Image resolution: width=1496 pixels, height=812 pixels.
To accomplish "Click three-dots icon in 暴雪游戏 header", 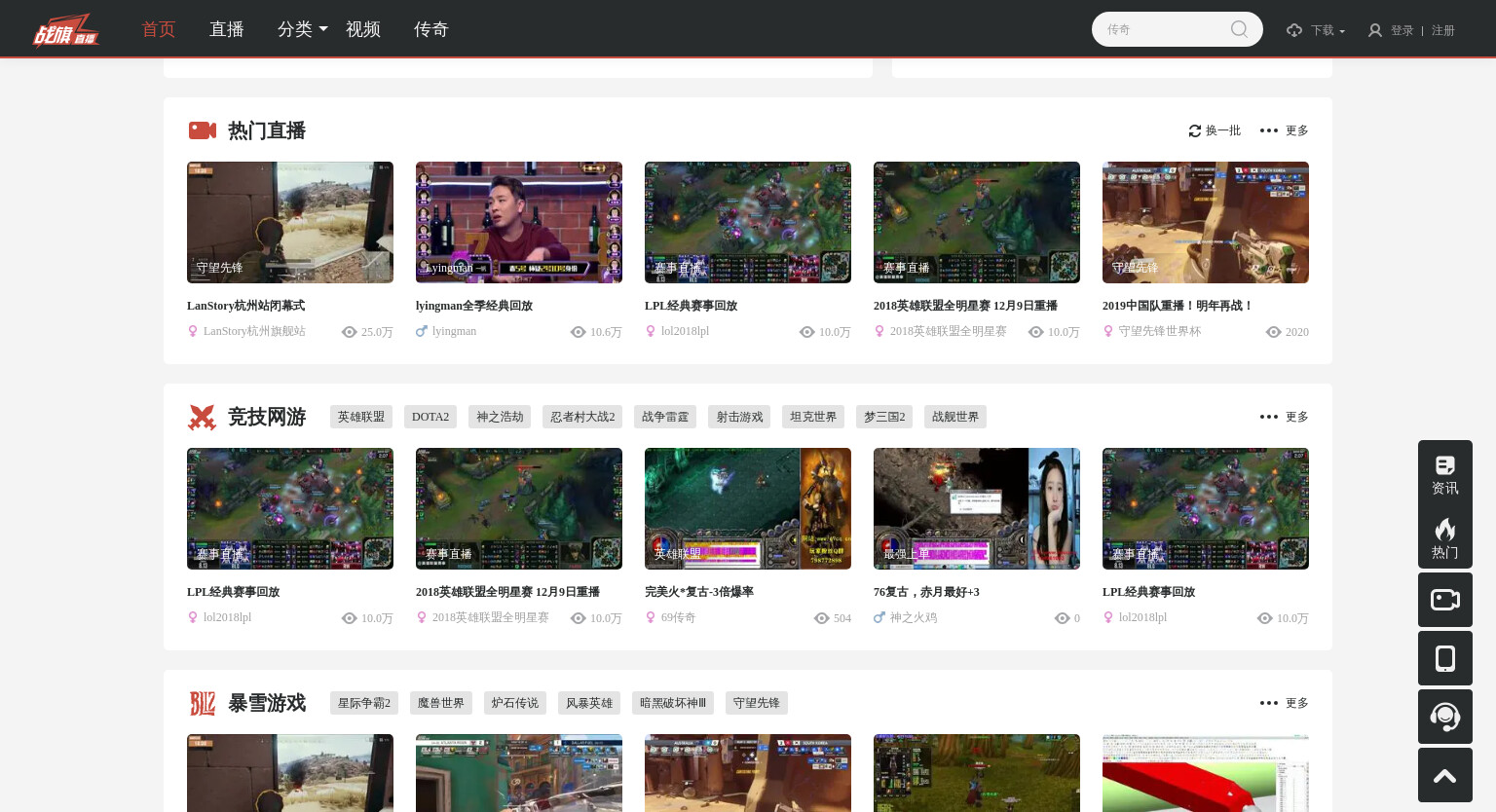I will [1269, 703].
